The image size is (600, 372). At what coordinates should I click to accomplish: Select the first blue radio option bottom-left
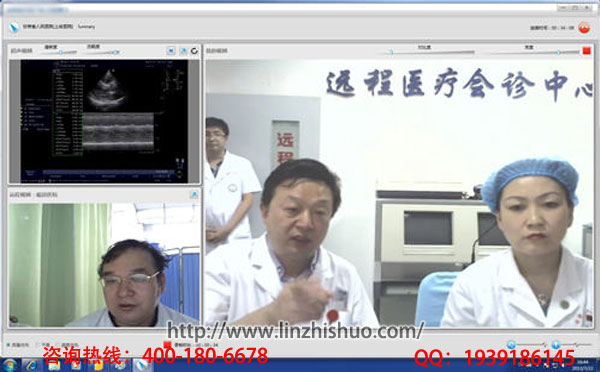8,345
